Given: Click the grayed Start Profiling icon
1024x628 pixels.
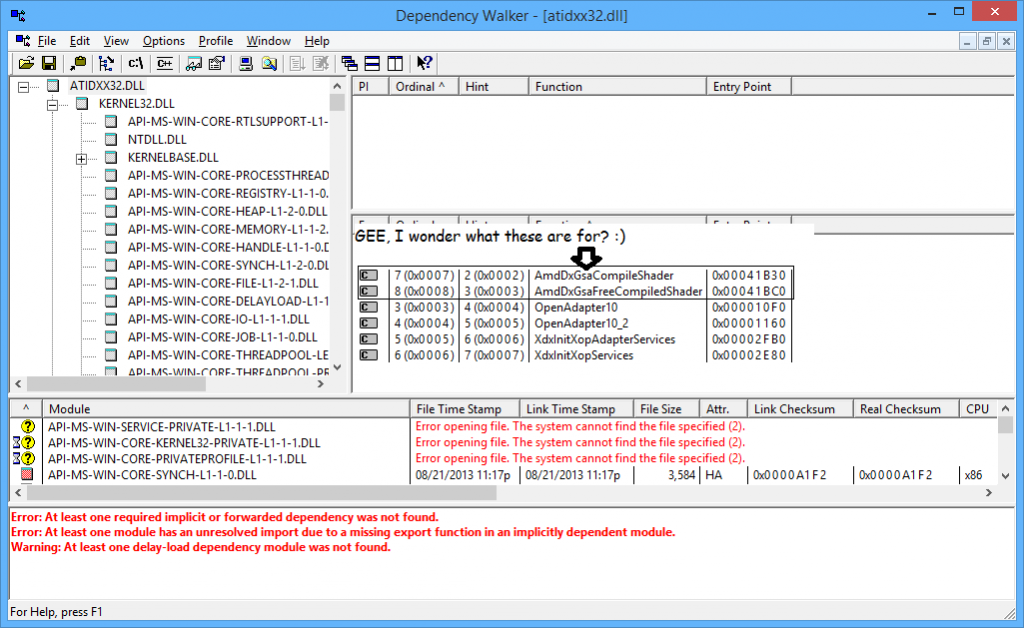Looking at the screenshot, I should (297, 63).
